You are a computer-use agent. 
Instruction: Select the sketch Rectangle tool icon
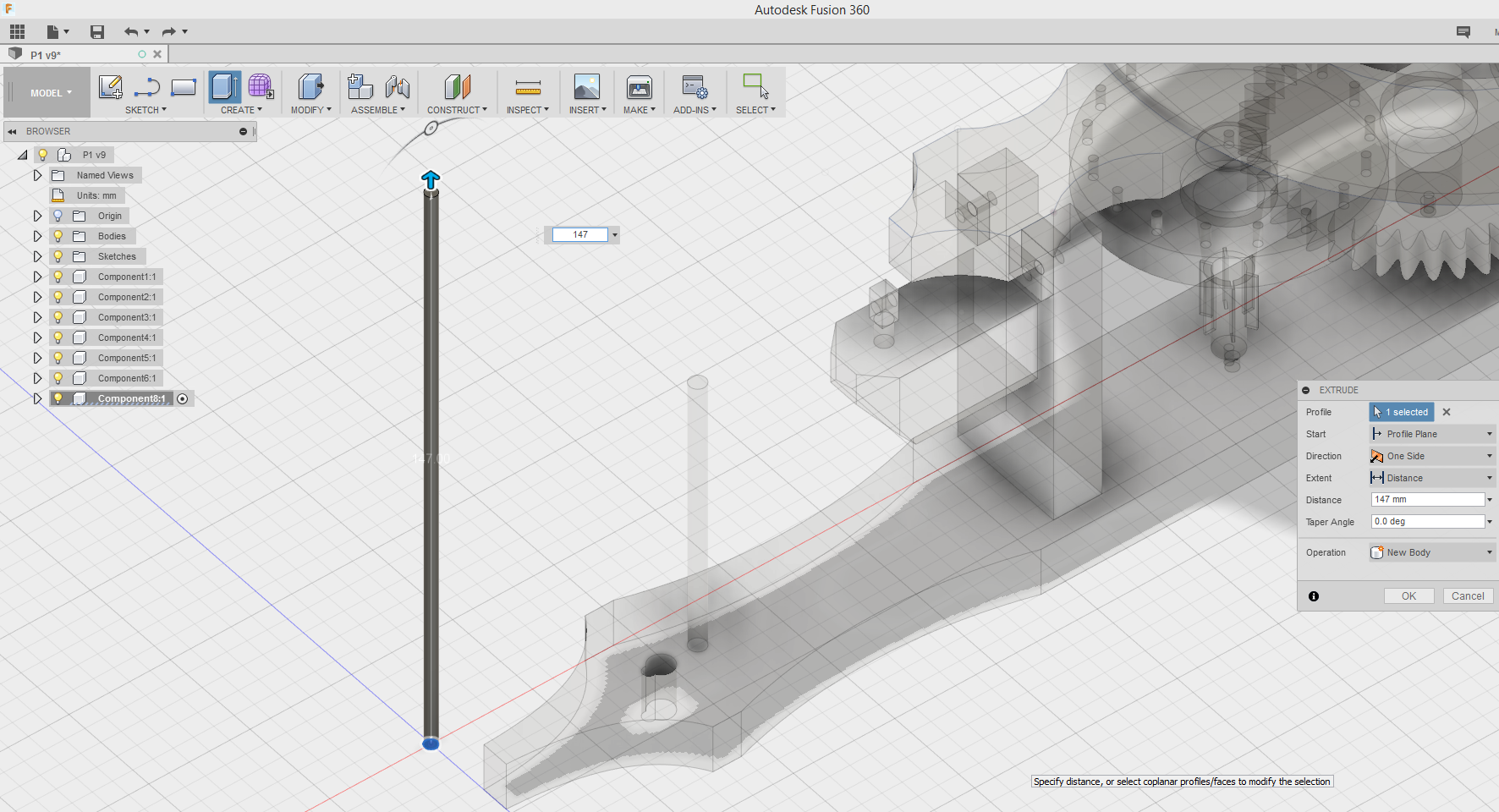coord(183,87)
